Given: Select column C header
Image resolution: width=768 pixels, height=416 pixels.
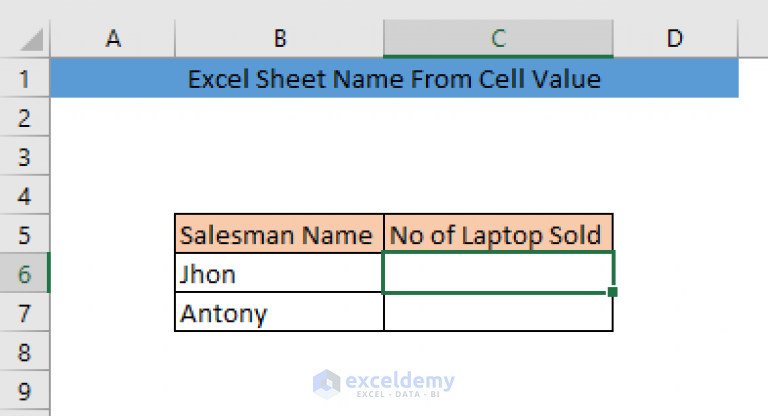Looking at the screenshot, I should [x=498, y=39].
